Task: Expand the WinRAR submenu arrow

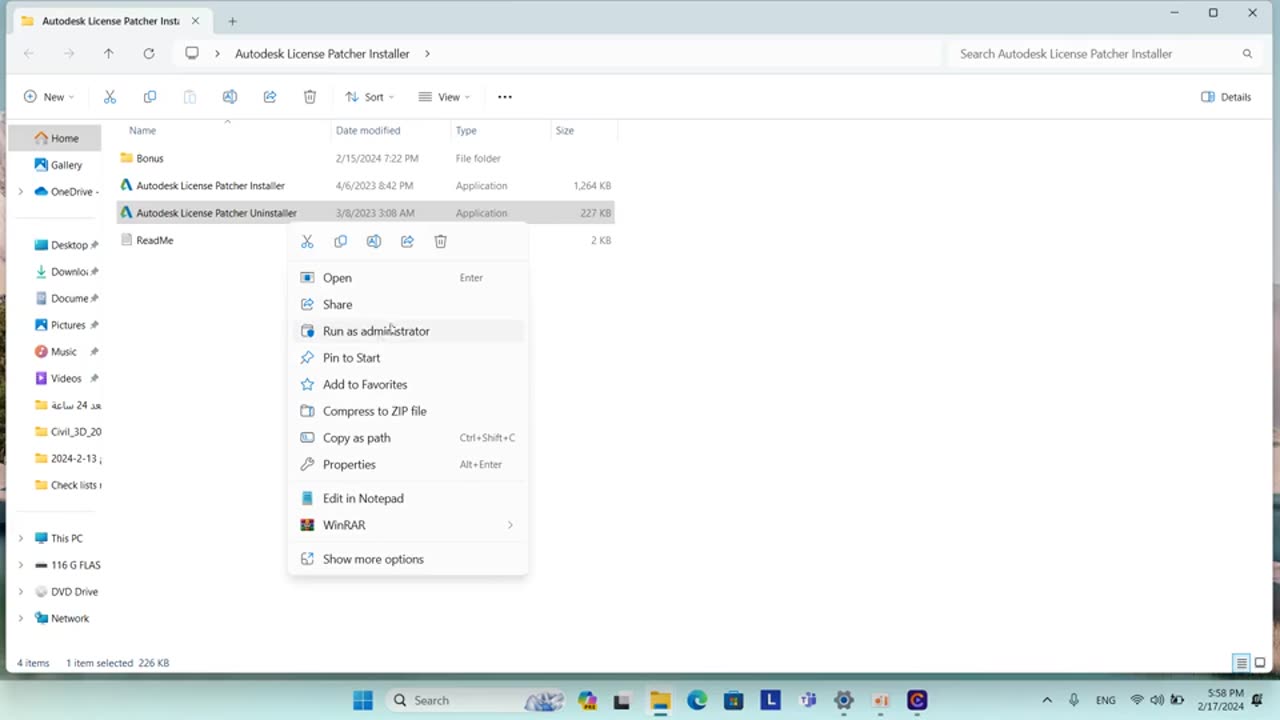Action: [x=510, y=525]
